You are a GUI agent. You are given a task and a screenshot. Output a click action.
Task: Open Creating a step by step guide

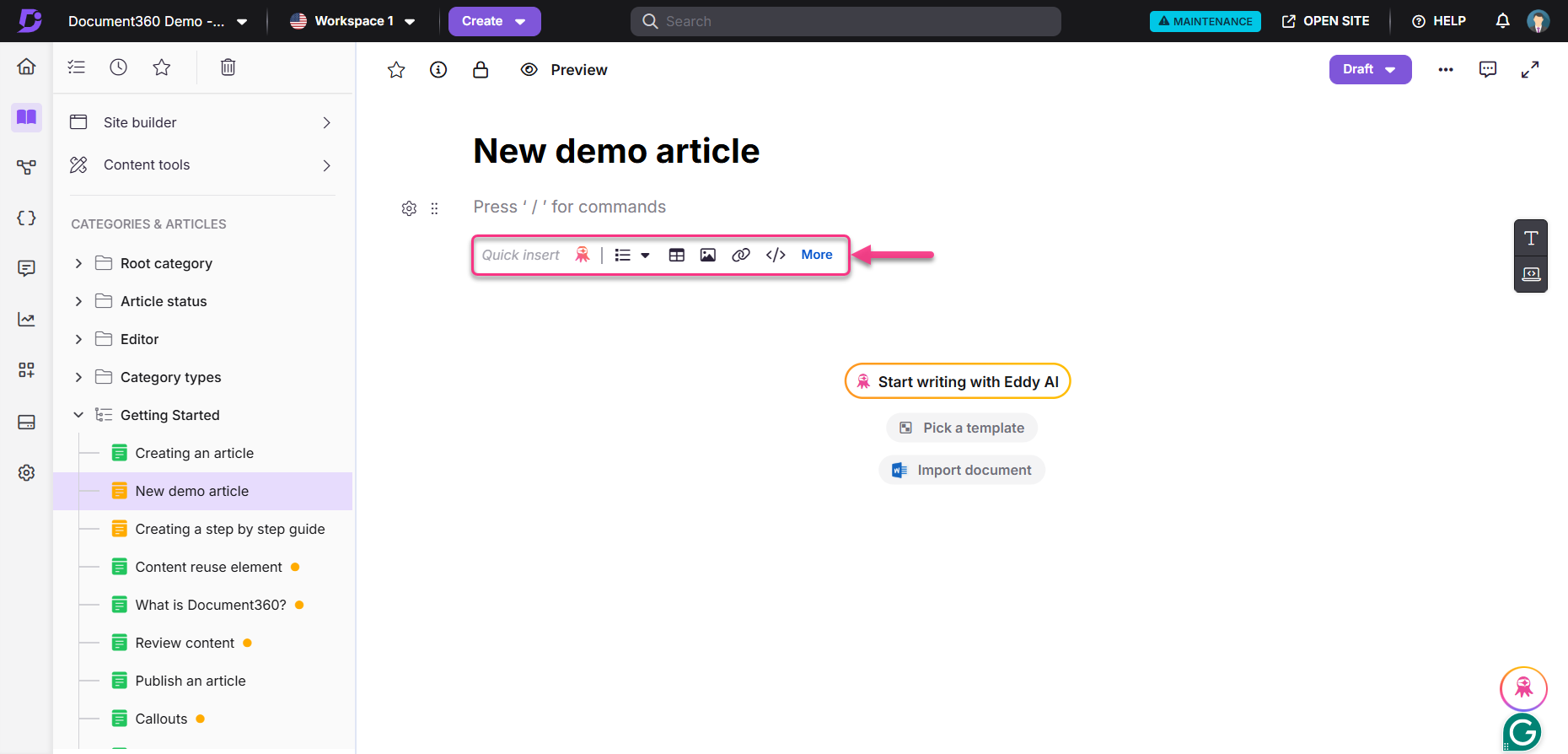tap(230, 529)
